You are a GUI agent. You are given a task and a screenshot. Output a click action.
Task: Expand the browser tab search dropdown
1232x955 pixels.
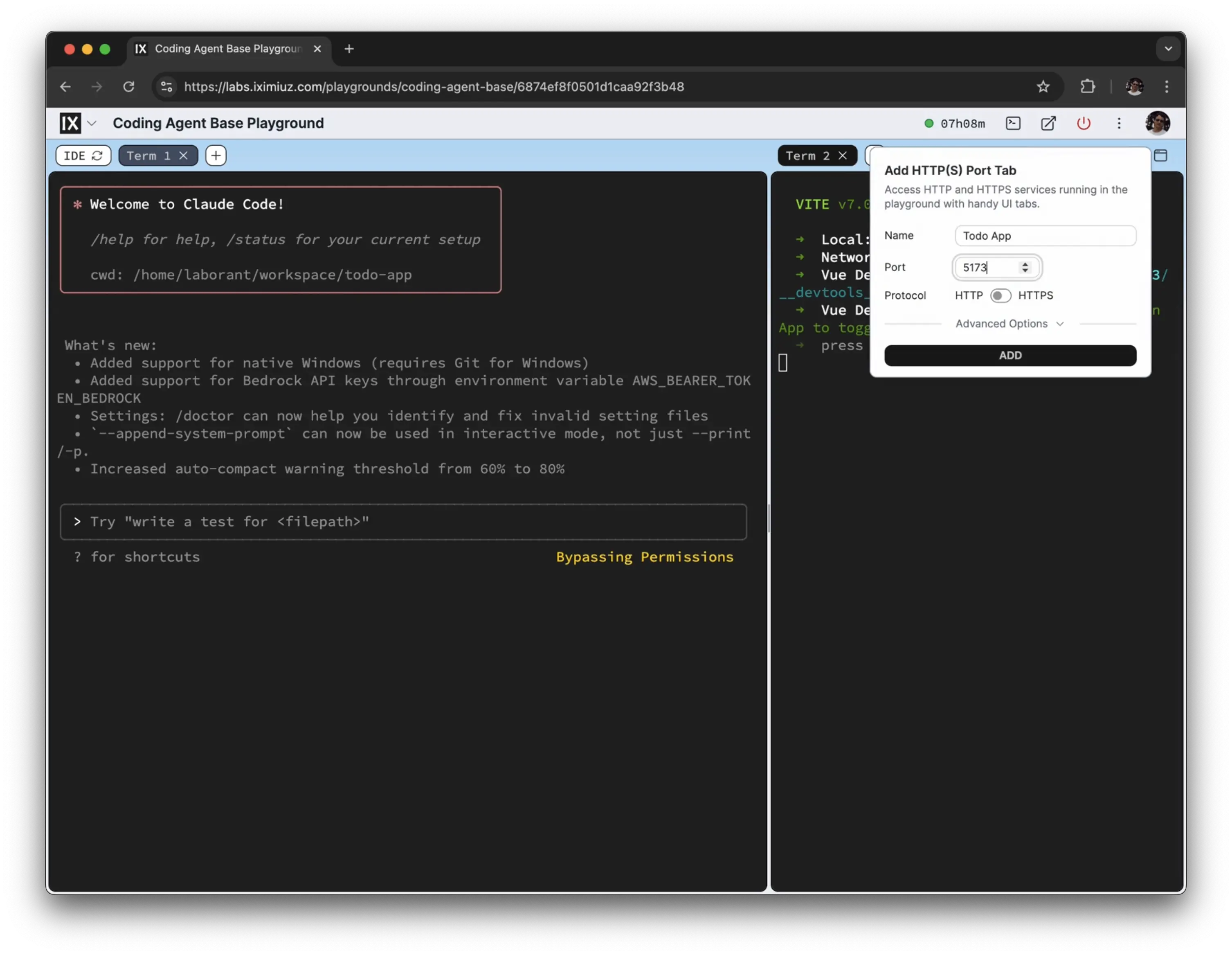(1168, 49)
